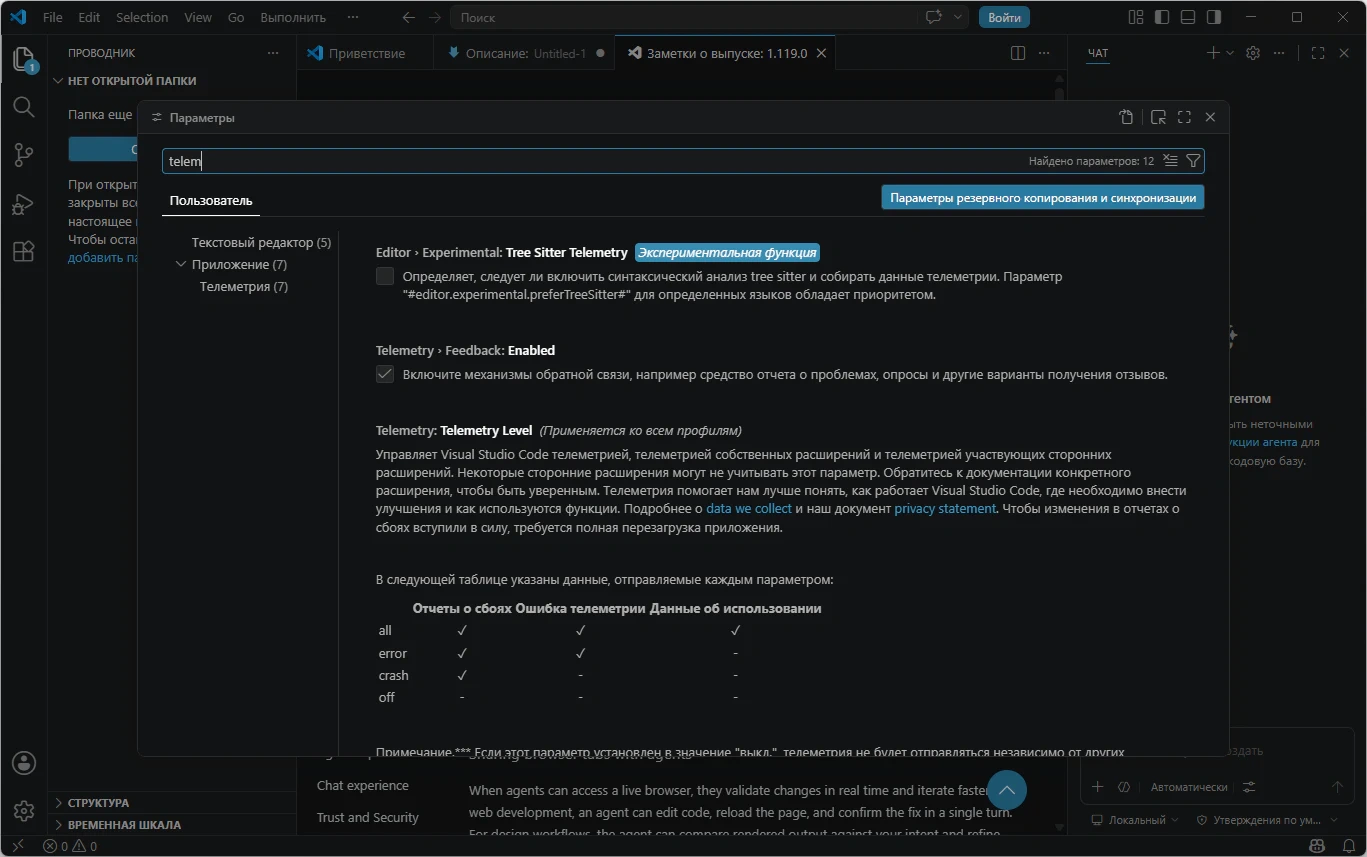Open the Manage gear in activity bar
1367x857 pixels.
24,810
